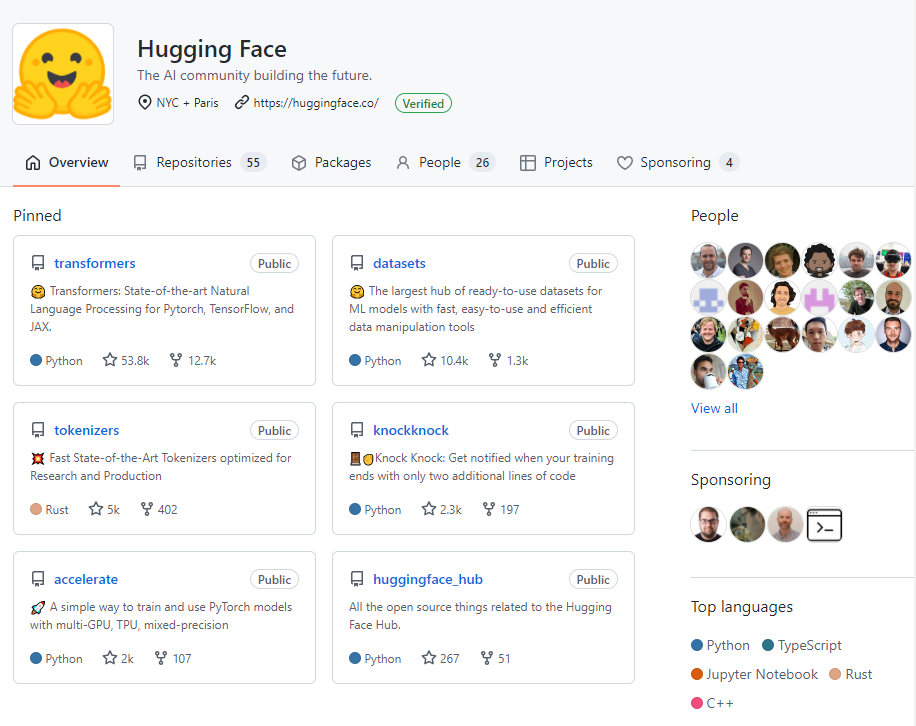Click the repo icon beside tokenizers

(x=38, y=430)
